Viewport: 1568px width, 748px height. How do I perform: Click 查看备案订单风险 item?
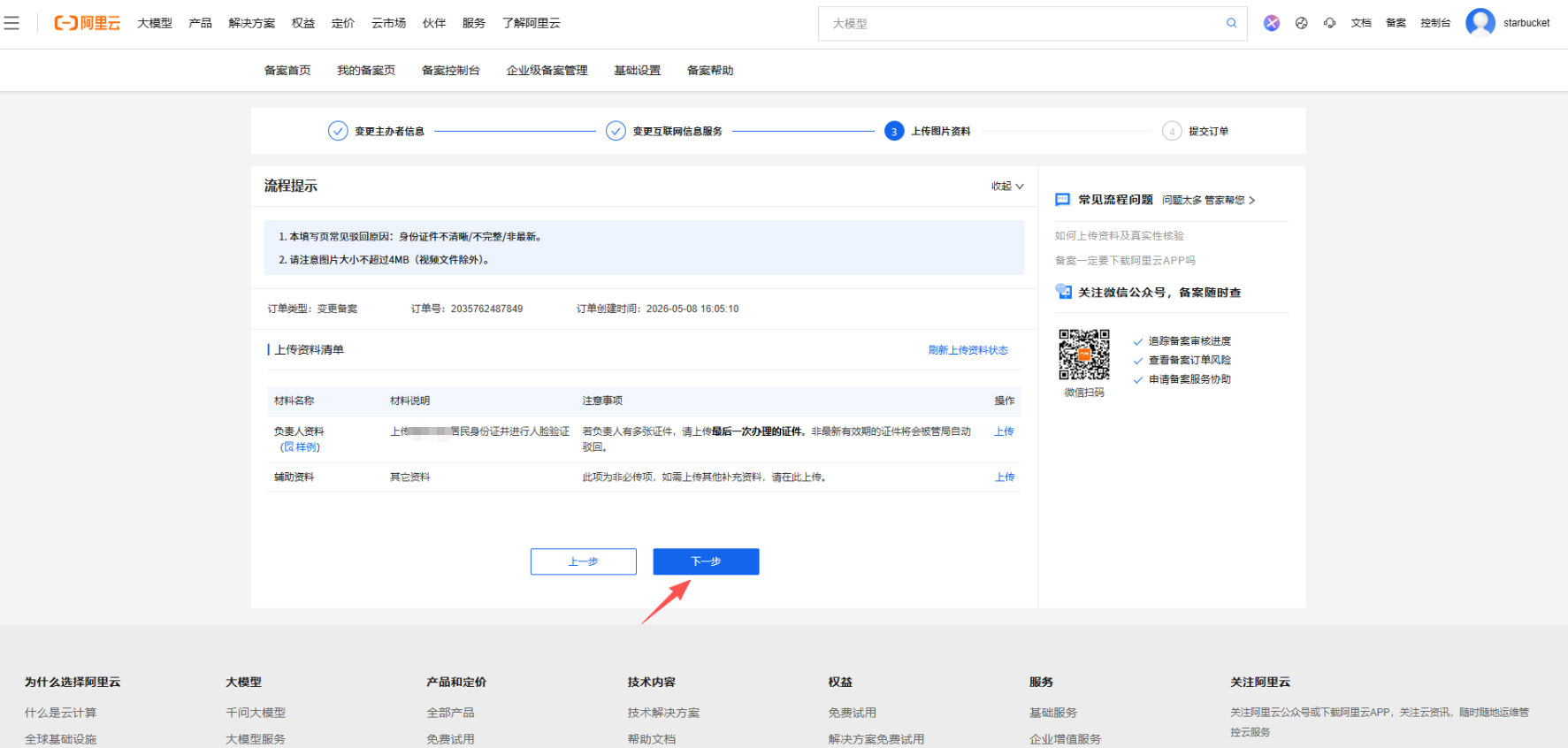[x=1189, y=360]
